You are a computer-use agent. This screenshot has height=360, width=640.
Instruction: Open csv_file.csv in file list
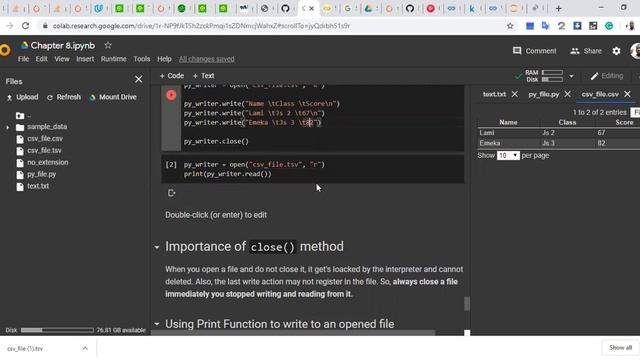pos(45,139)
